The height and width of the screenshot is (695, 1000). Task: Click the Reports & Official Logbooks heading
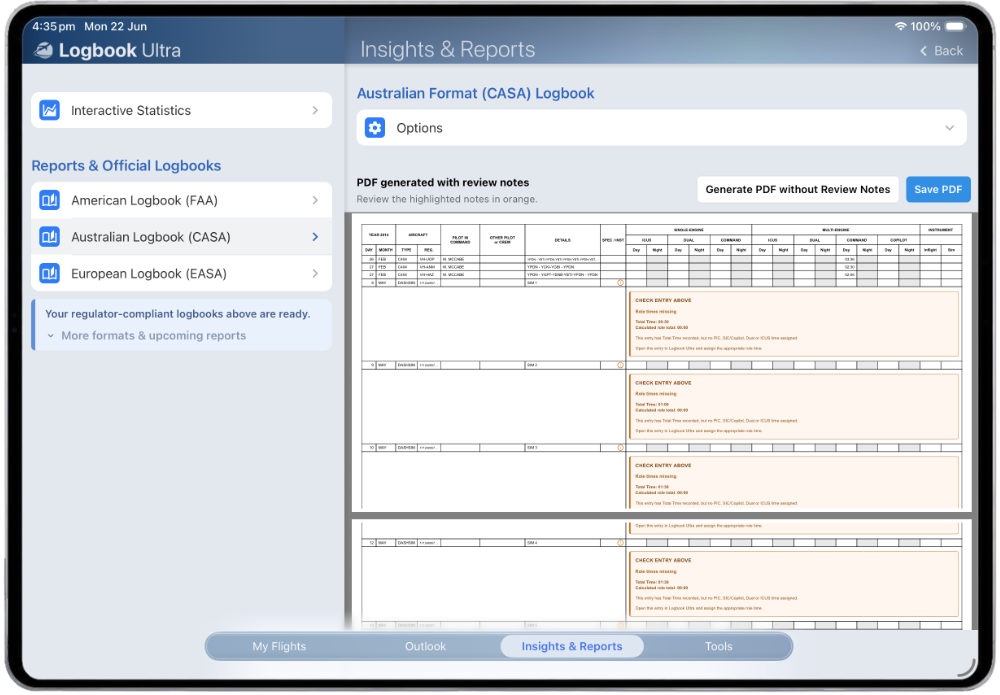click(126, 166)
